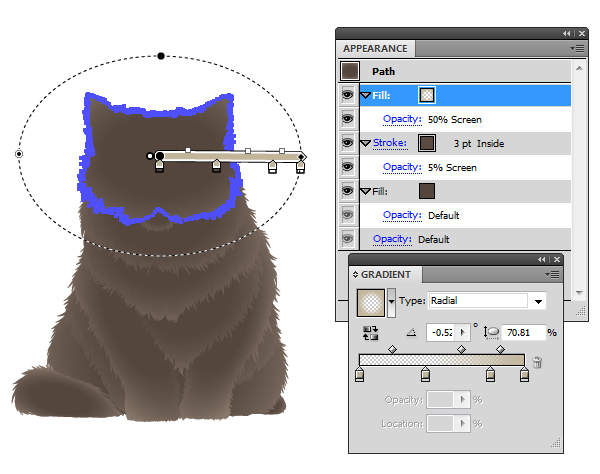This screenshot has width=600, height=474.
Task: Select the Appearance tab
Action: pyautogui.click(x=375, y=49)
